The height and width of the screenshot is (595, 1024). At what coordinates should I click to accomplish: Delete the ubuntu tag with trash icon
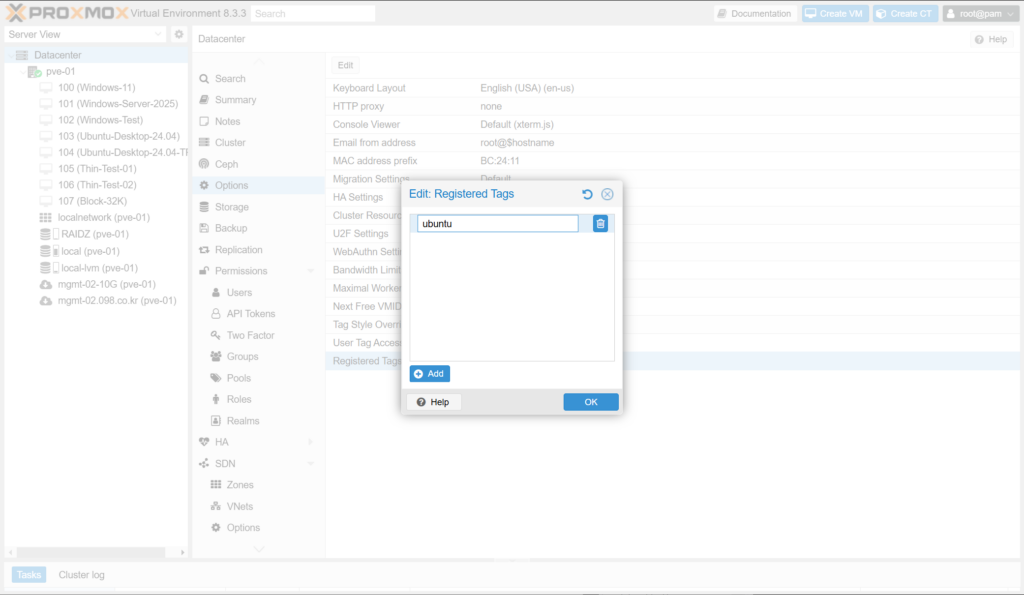point(600,224)
